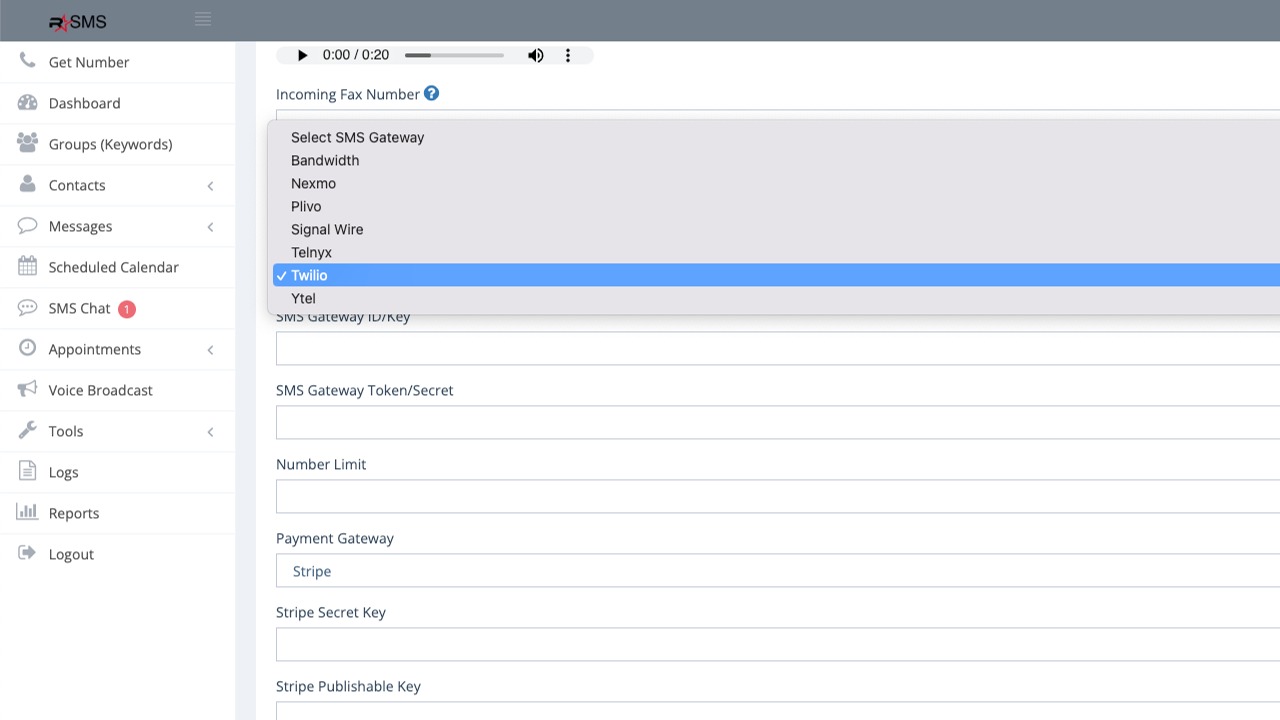This screenshot has width=1280, height=720.
Task: Focus the SMS Gateway ID/Key field
Action: point(778,349)
